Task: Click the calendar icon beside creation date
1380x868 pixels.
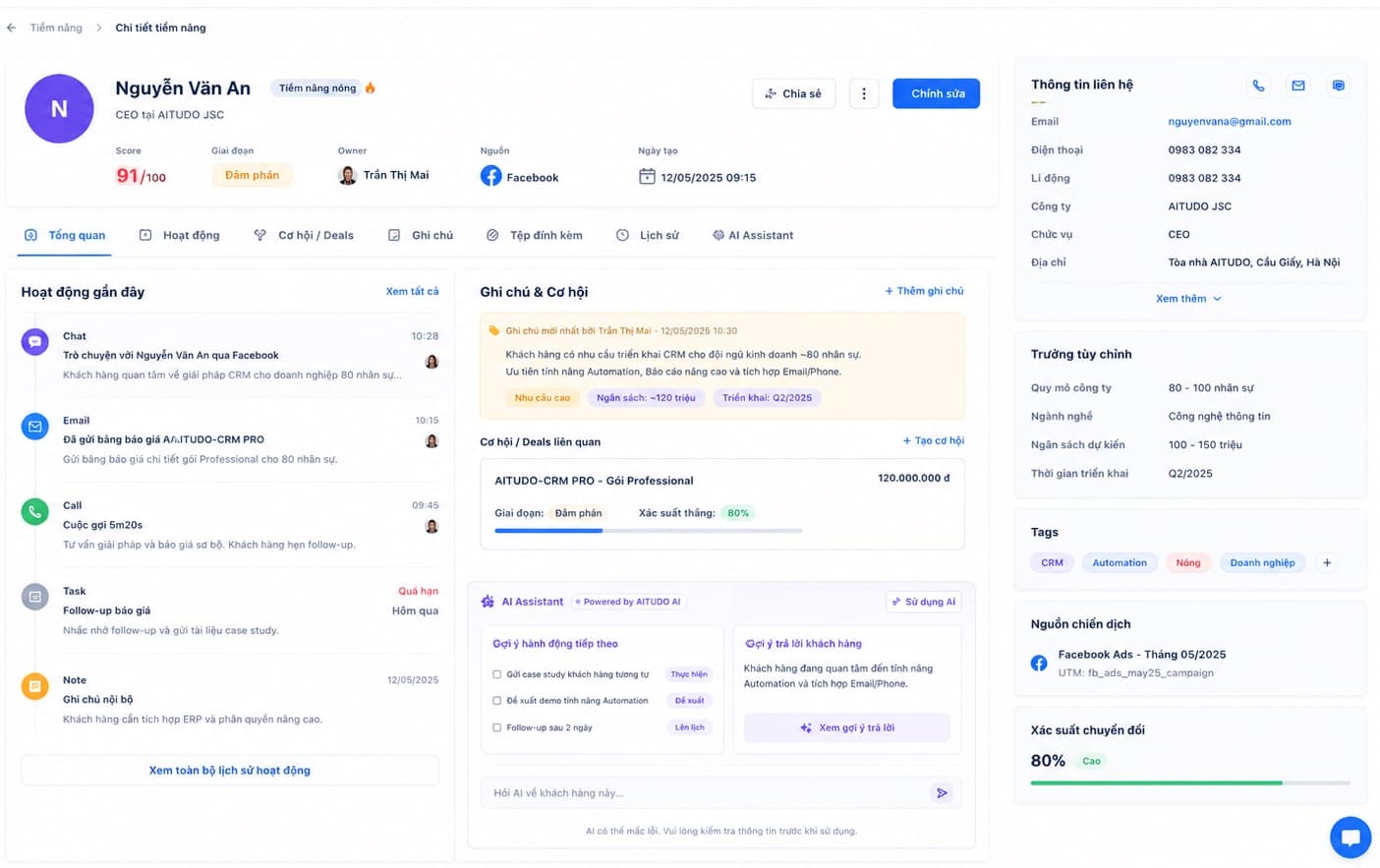Action: point(647,177)
